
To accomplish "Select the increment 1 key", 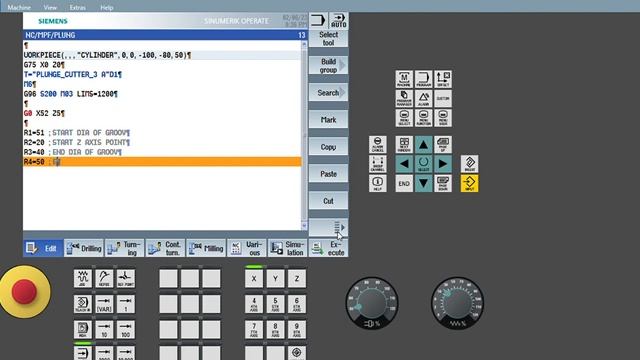I will pos(126,304).
